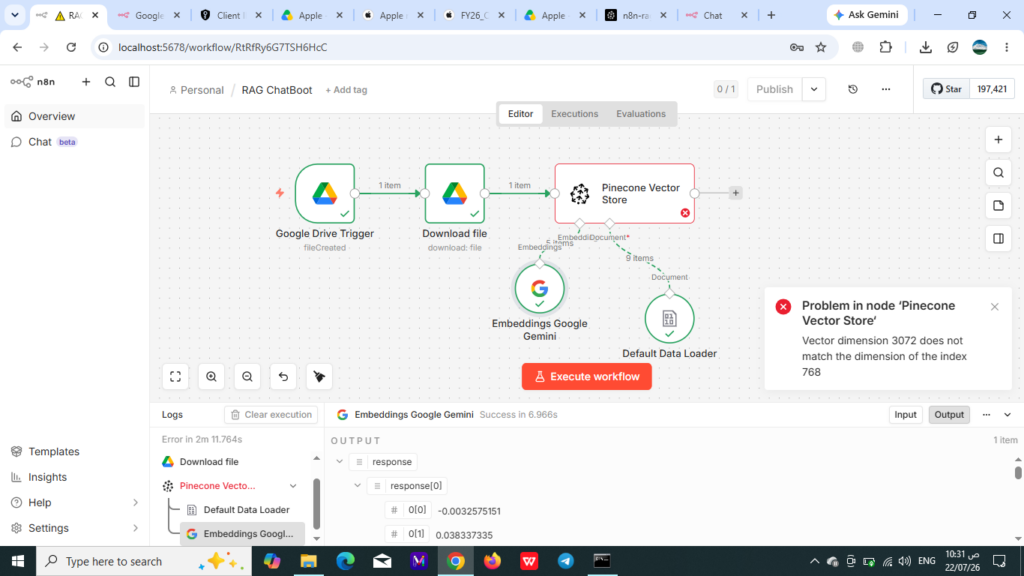Collapse the response[0] array
This screenshot has height=576, width=1024.
pos(357,486)
